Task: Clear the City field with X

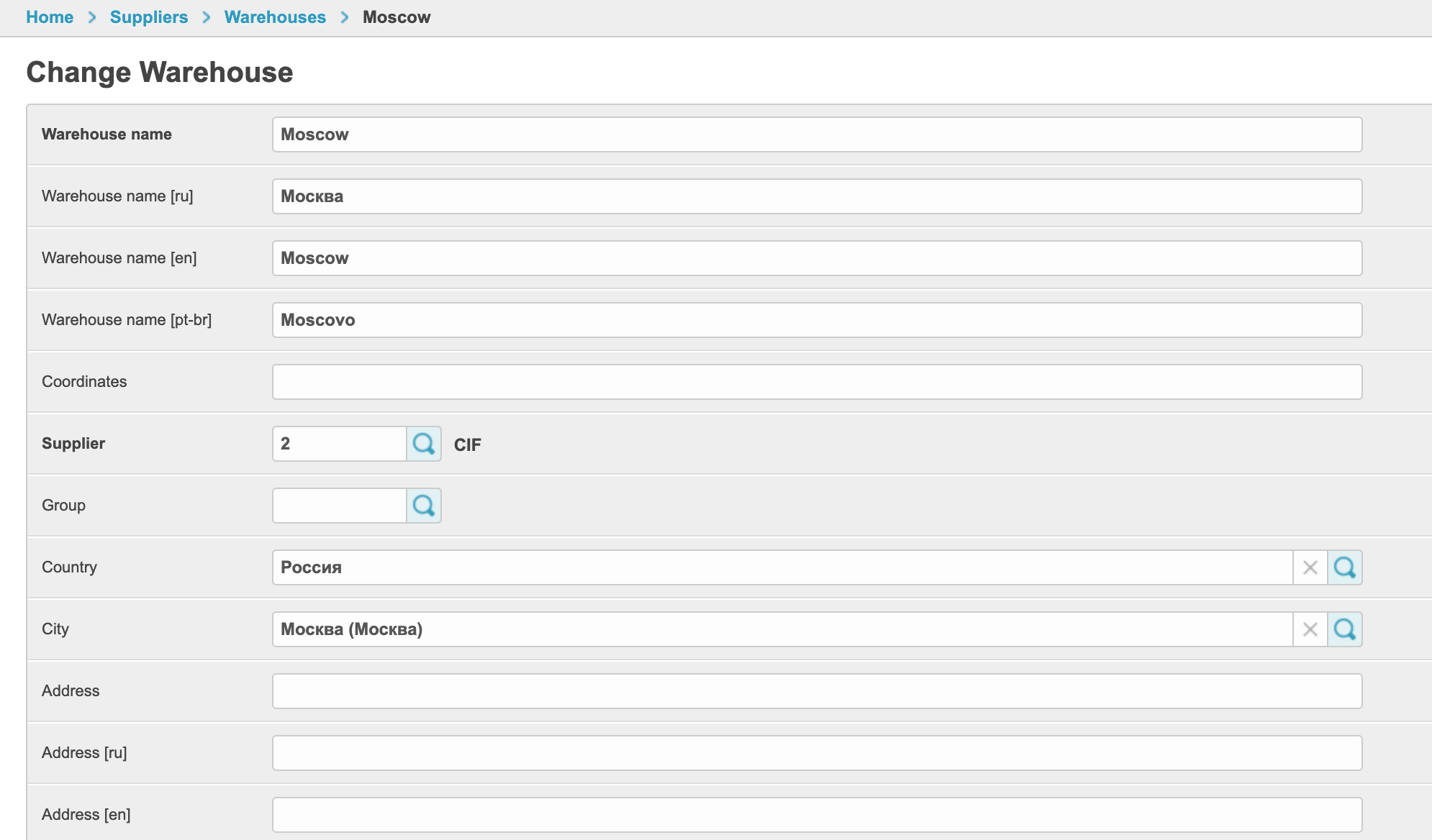Action: (x=1310, y=629)
